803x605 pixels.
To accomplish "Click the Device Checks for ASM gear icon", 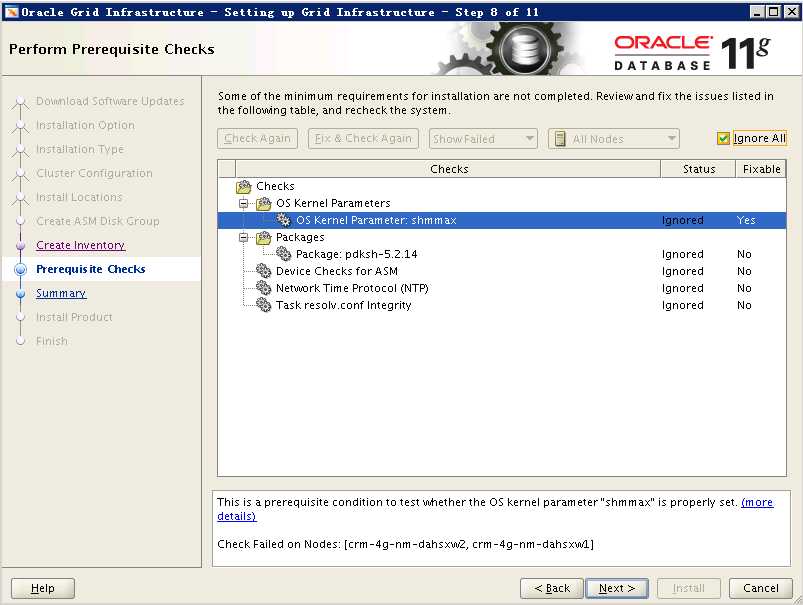I will [x=264, y=271].
